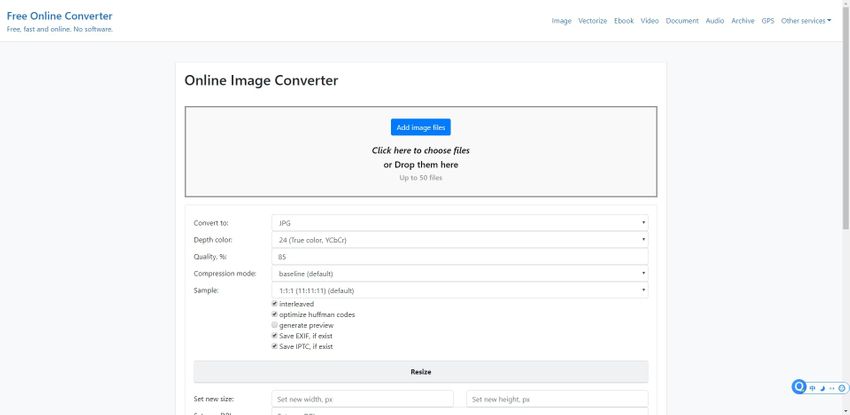The height and width of the screenshot is (415, 850).
Task: Enable the generate preview option
Action: pos(275,325)
